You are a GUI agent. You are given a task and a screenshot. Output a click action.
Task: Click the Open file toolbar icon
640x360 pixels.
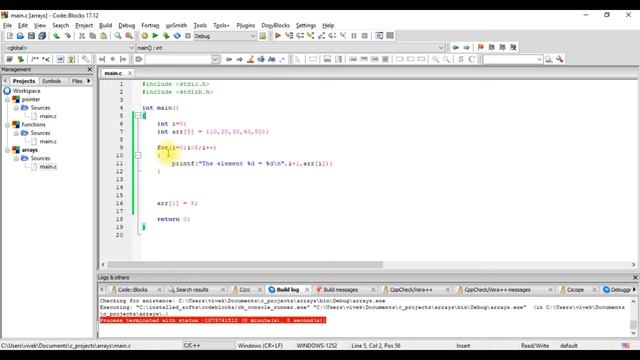pos(20,36)
